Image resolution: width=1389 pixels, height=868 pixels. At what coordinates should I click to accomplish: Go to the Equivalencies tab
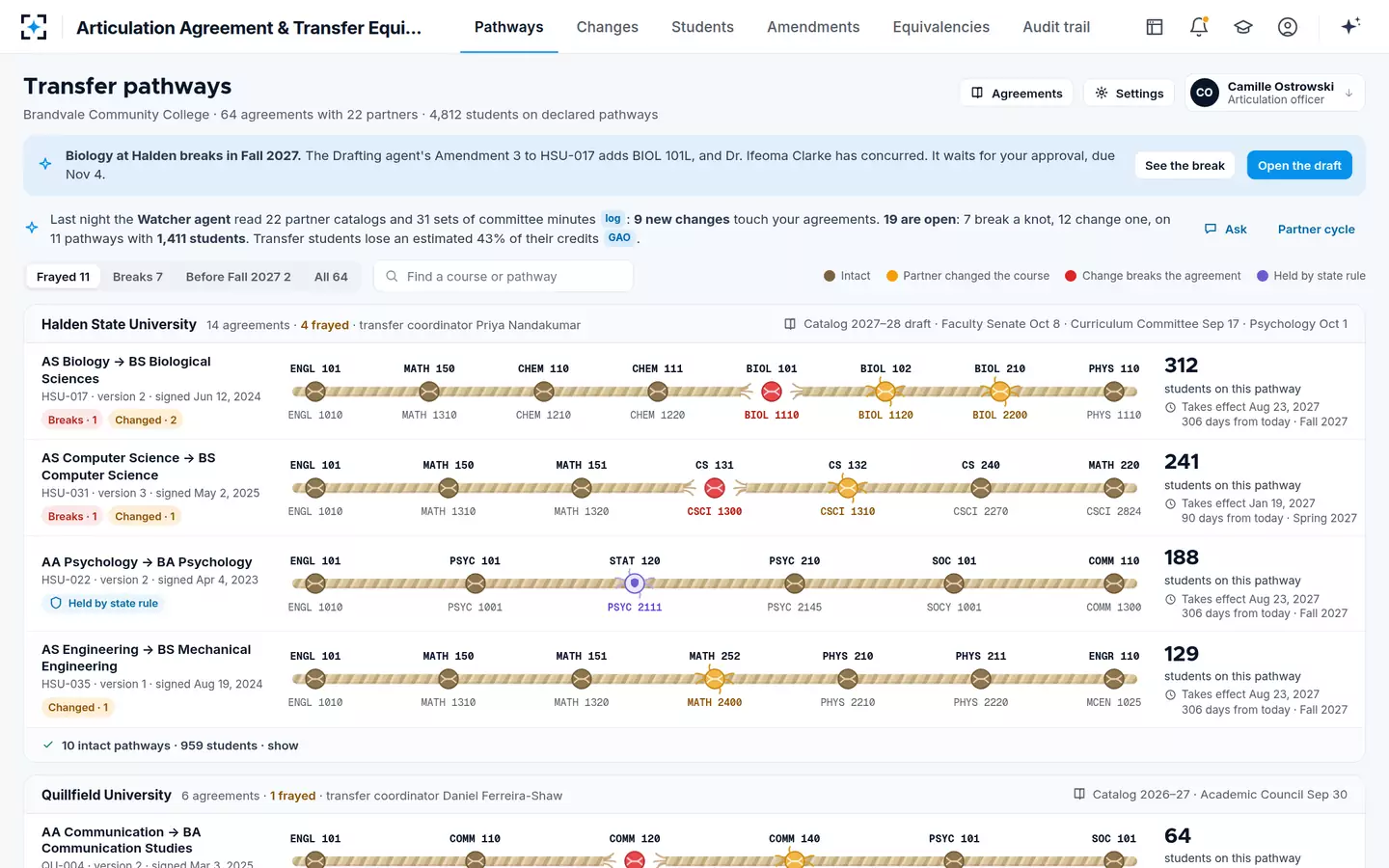(941, 27)
